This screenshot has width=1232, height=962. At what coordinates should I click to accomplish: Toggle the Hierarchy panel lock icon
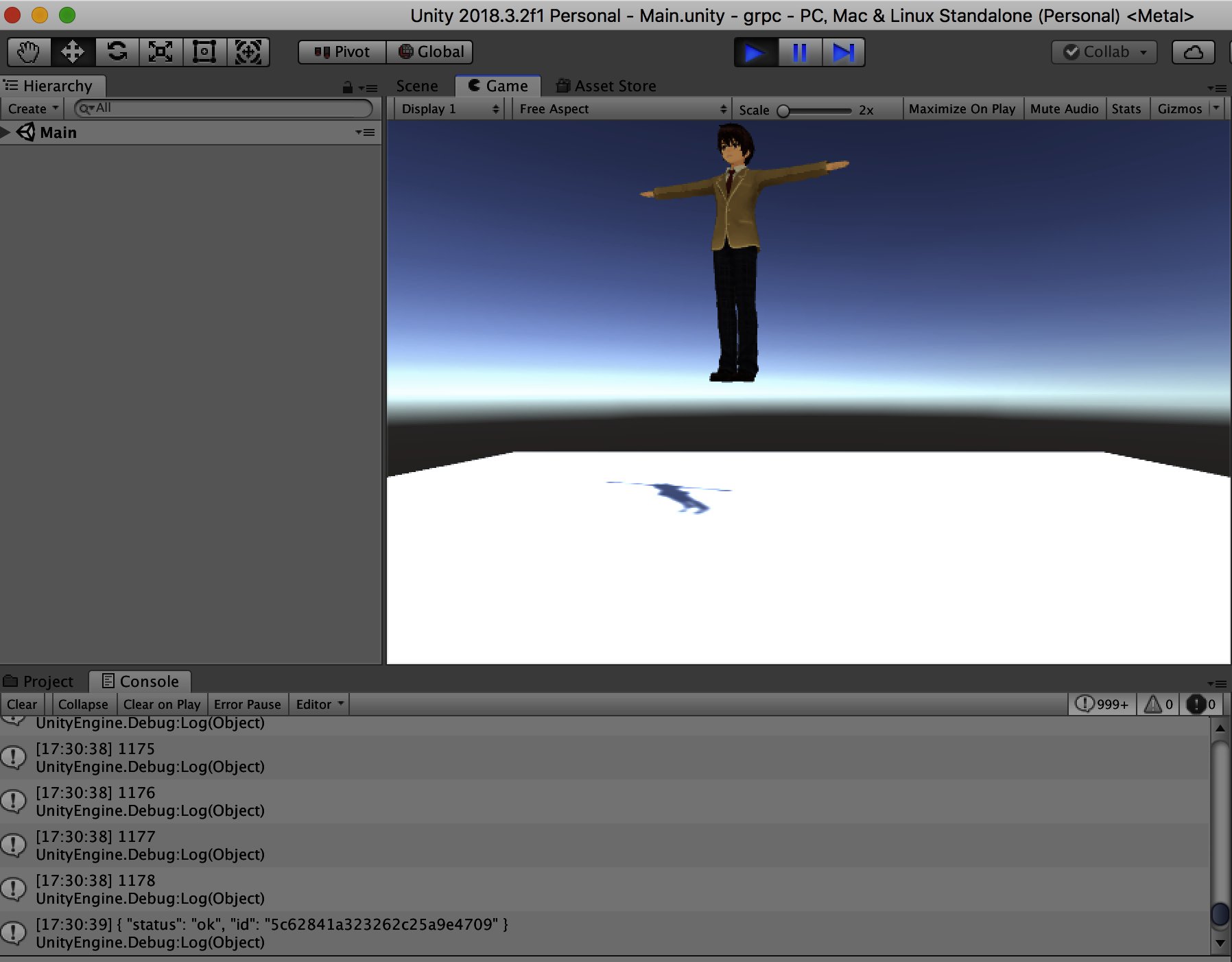(348, 87)
